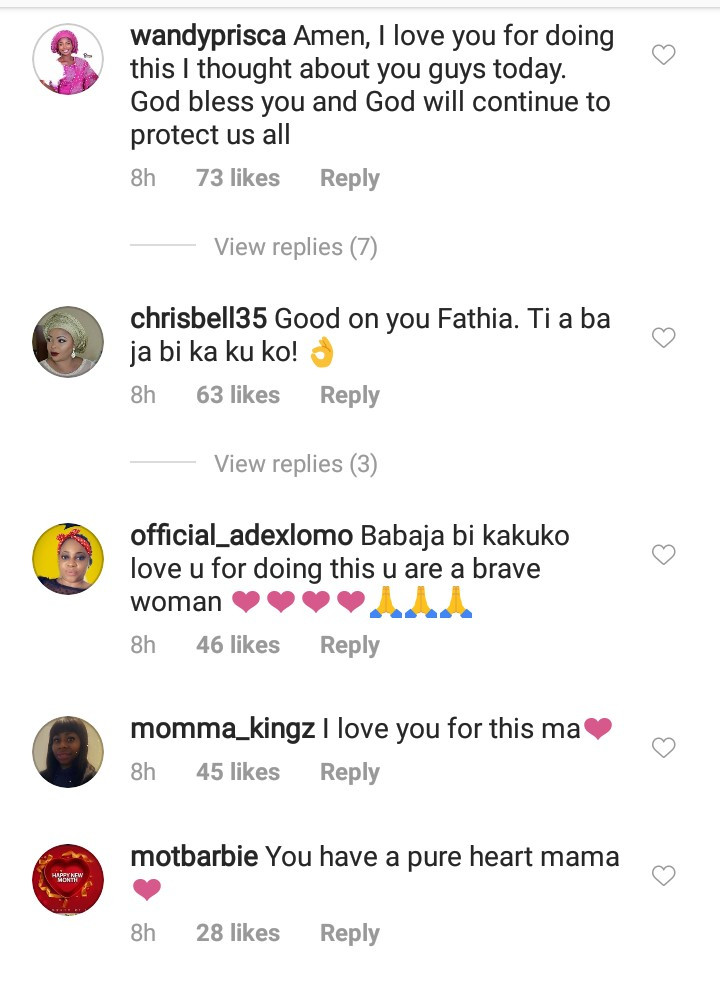Reply to chrisbell35's comment

click(x=349, y=396)
